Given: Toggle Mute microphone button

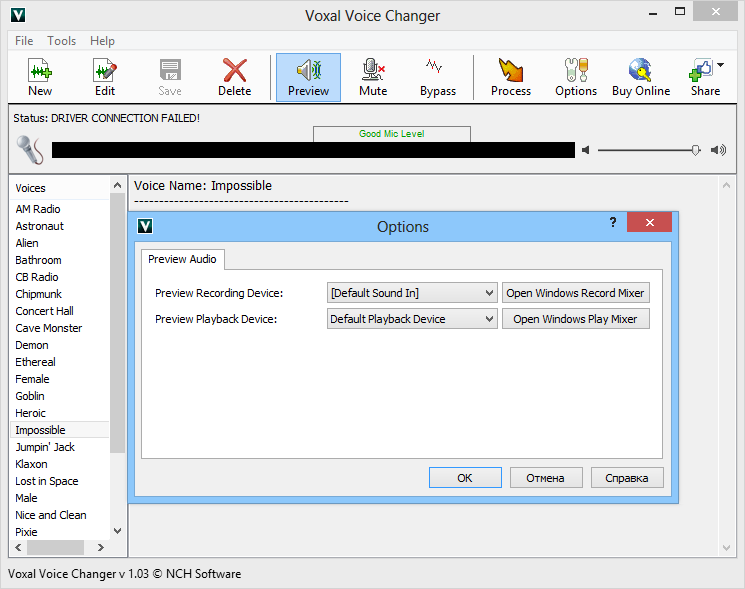Looking at the screenshot, I should 373,77.
